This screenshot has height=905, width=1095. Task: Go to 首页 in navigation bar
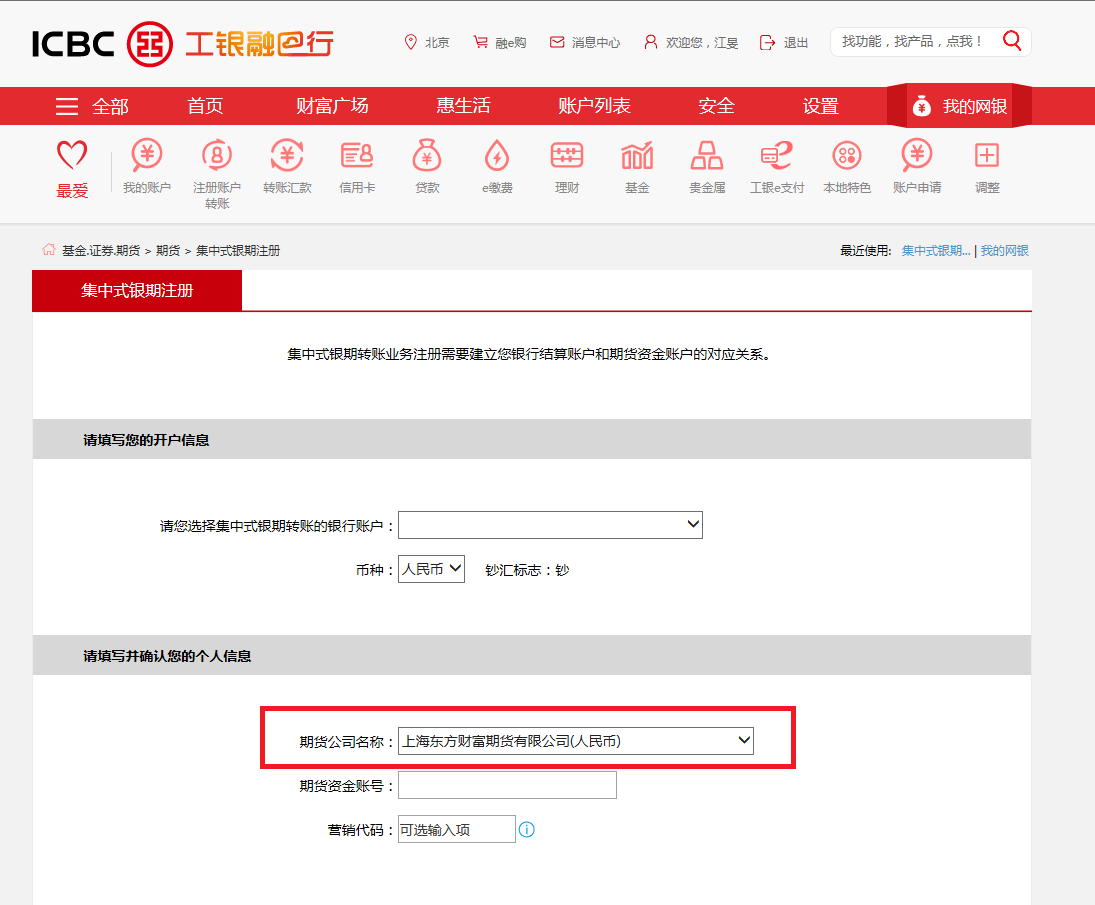[x=205, y=106]
